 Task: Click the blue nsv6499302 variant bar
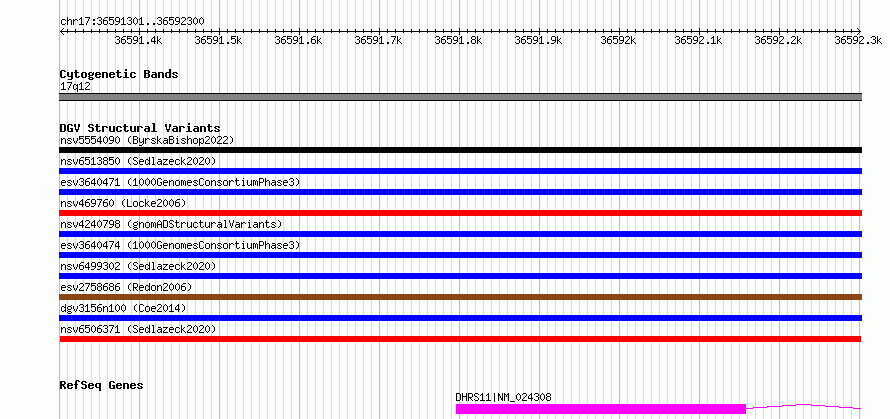460,276
